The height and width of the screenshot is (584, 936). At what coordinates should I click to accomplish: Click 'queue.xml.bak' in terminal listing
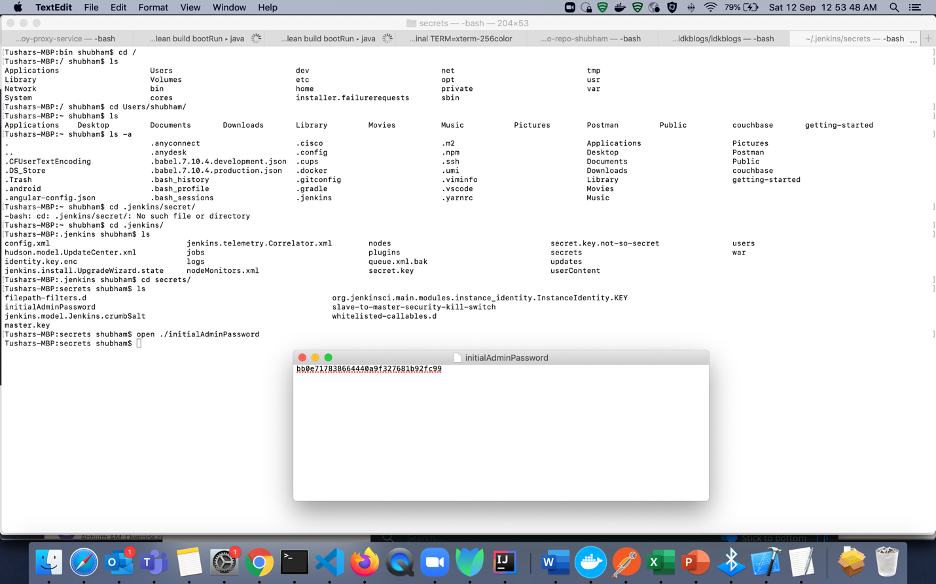(x=398, y=262)
